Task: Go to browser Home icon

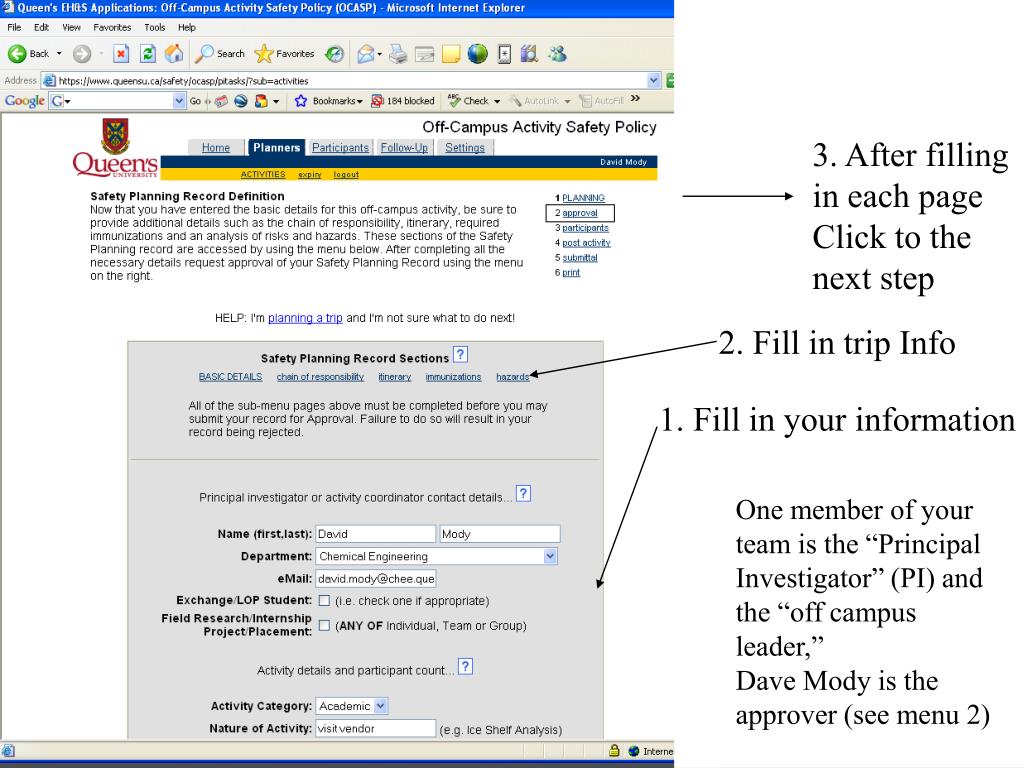Action: pyautogui.click(x=174, y=54)
